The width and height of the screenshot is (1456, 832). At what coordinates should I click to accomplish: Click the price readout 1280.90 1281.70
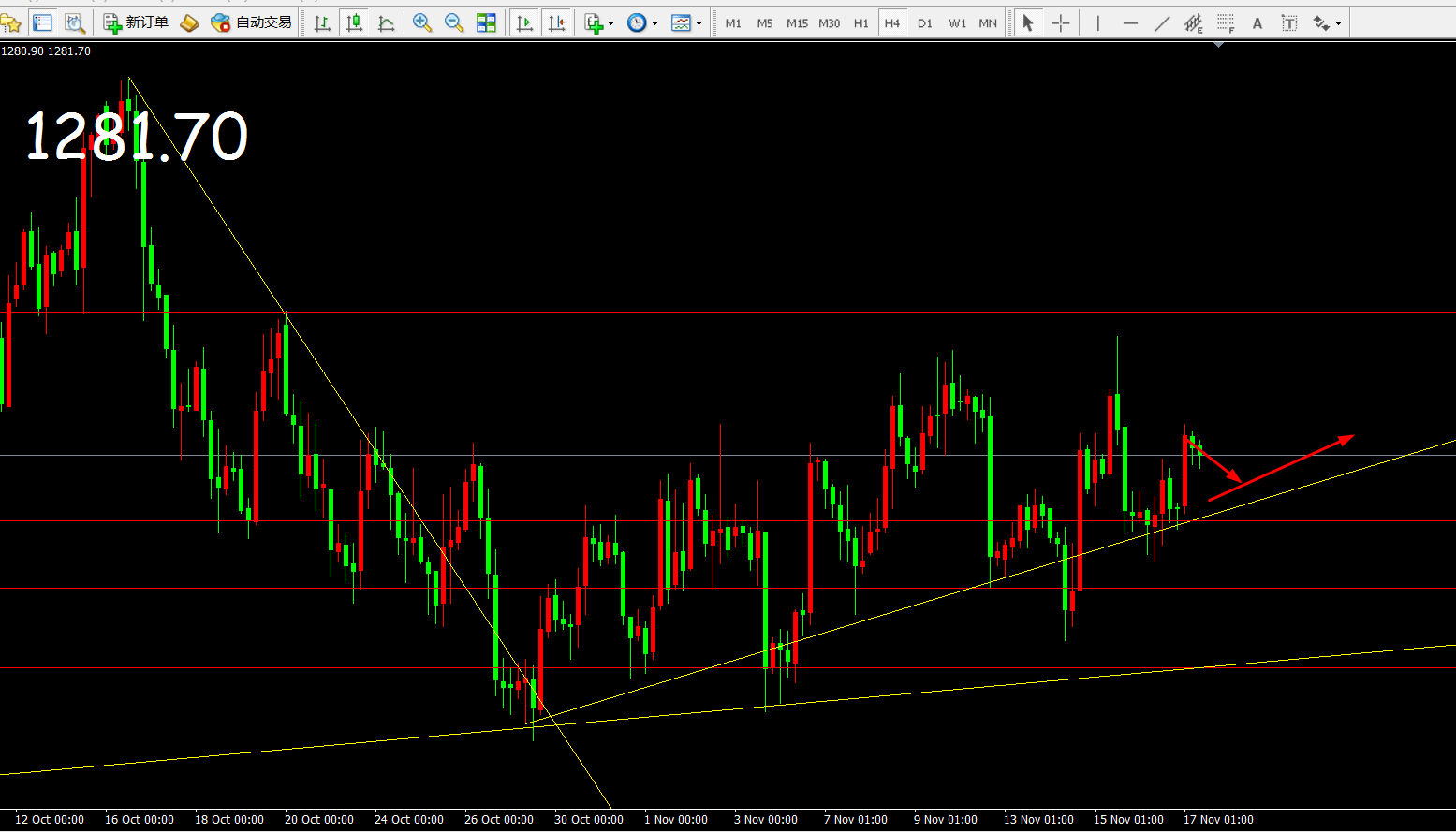click(46, 51)
